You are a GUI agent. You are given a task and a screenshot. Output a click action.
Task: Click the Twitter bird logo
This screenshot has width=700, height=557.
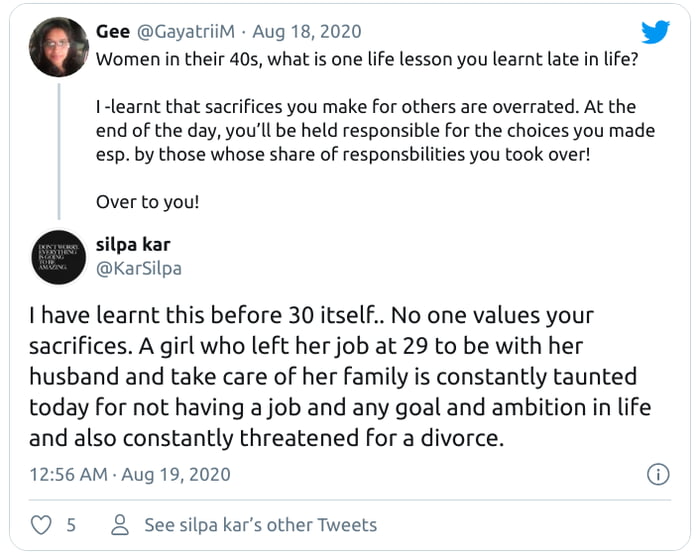pyautogui.click(x=655, y=32)
